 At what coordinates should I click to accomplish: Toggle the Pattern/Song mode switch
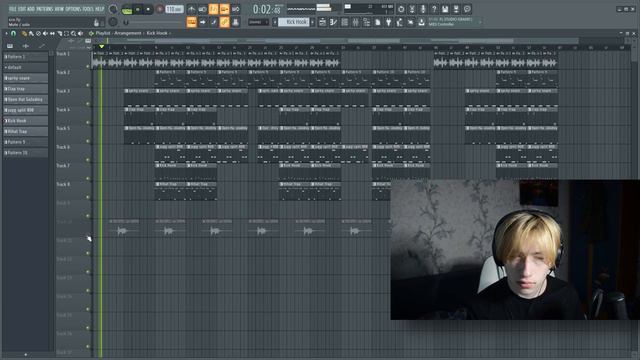coord(127,10)
